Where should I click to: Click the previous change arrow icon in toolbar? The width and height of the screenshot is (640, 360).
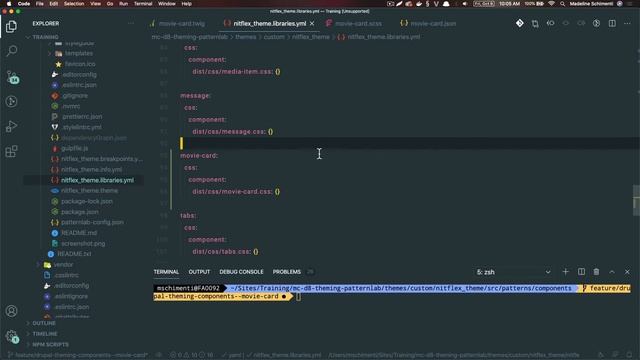(x=550, y=23)
